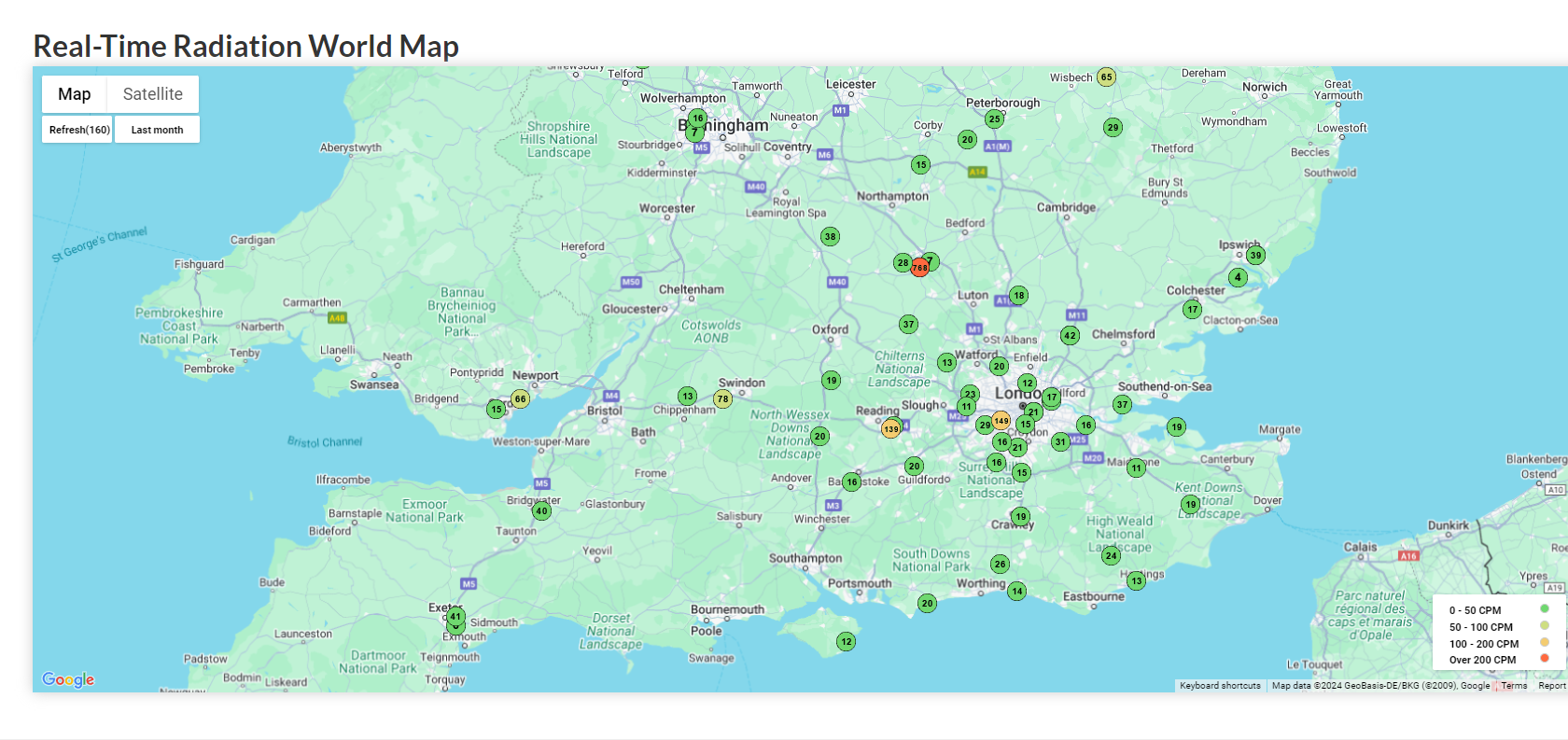Click the red Over 200 CPM legend dot
Image resolution: width=1568 pixels, height=740 pixels.
1544,659
